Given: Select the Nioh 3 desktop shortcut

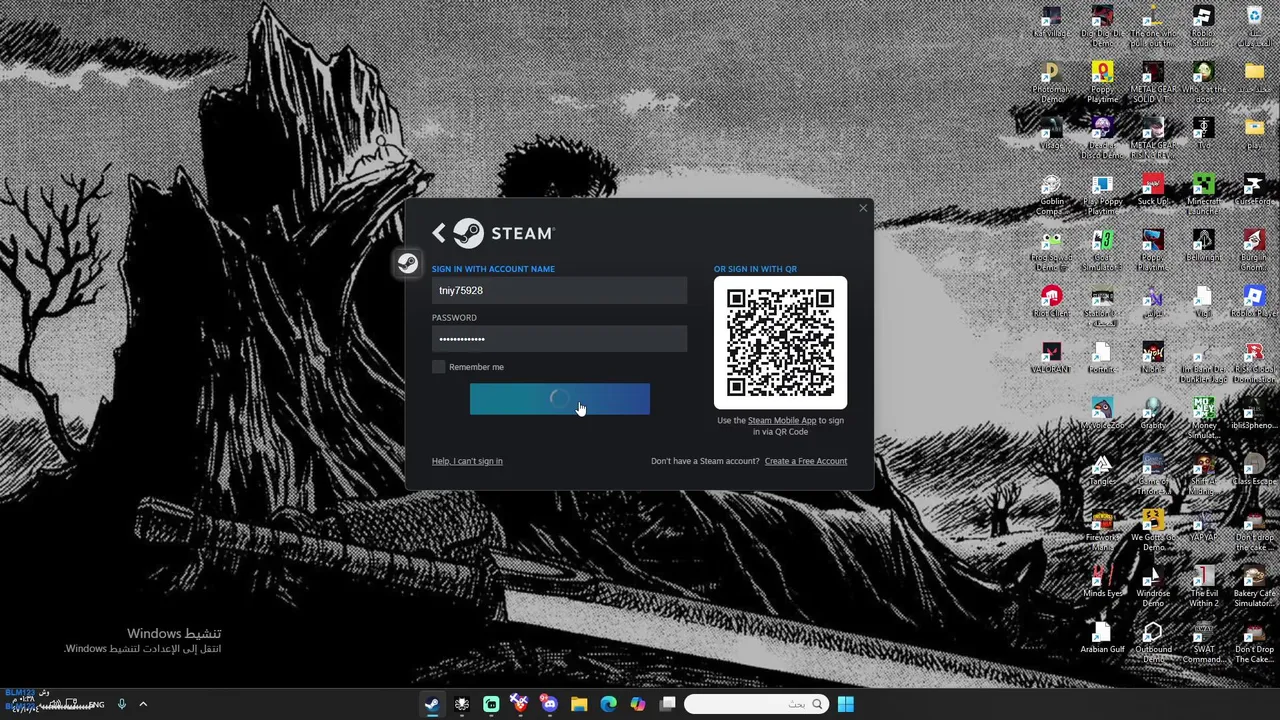Looking at the screenshot, I should pyautogui.click(x=1153, y=358).
